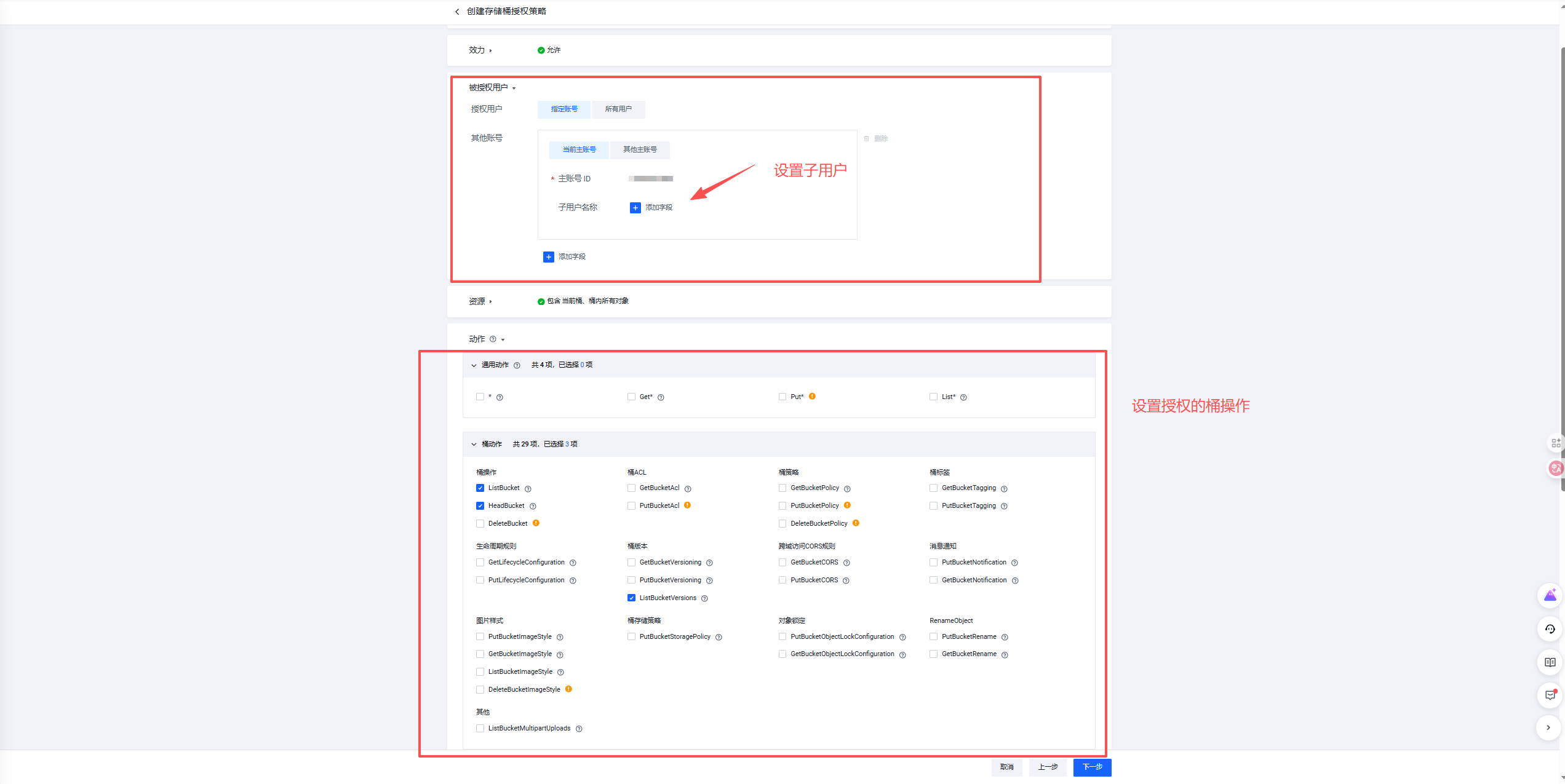
Task: Click bottom 添加字段 plus icon under 其他账号
Action: coord(548,257)
